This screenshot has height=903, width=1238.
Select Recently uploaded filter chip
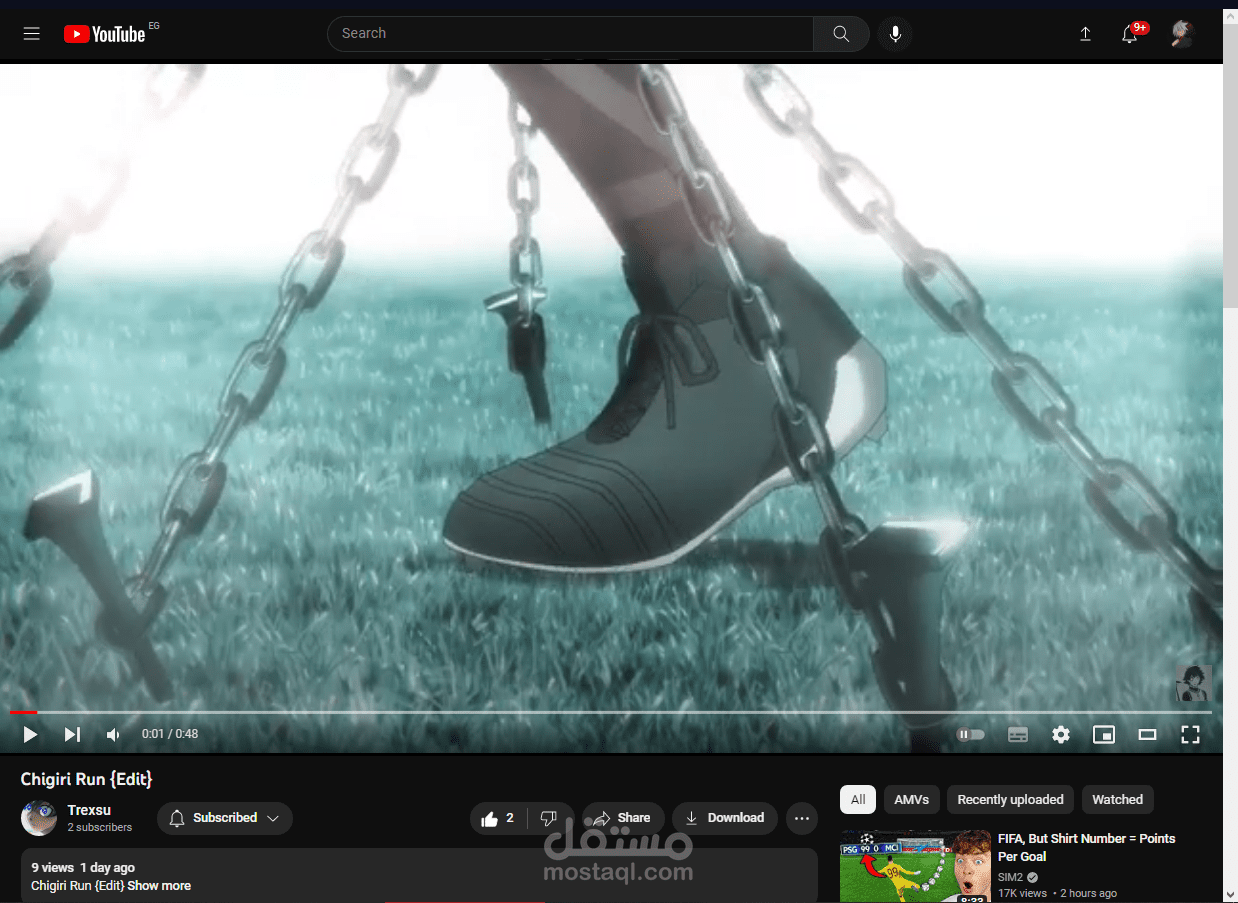[x=1010, y=799]
